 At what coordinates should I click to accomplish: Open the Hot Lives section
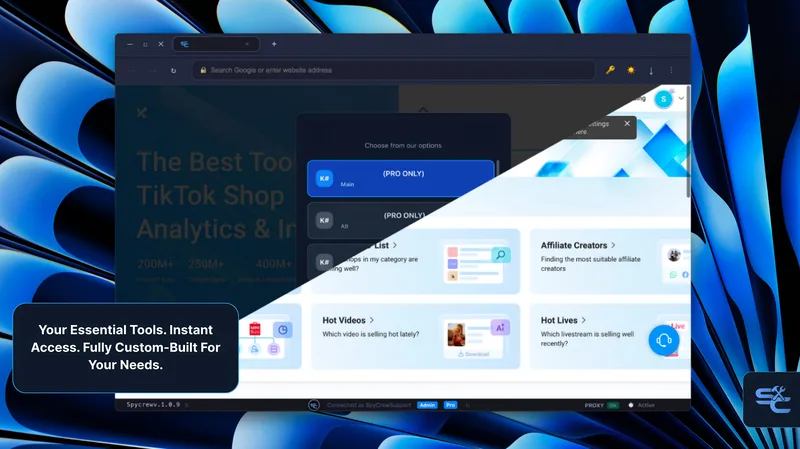(559, 320)
